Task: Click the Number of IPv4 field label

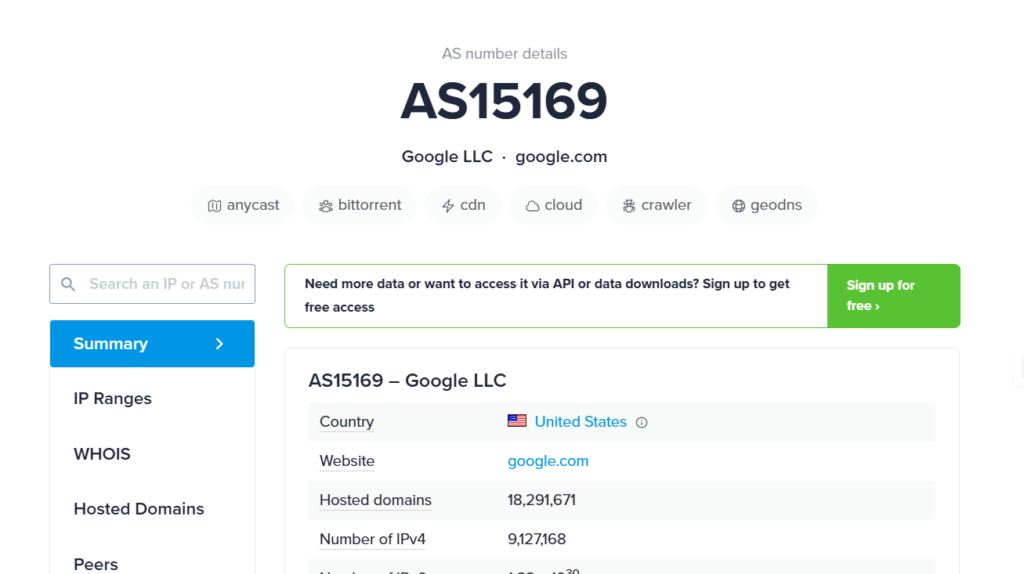Action: (x=372, y=539)
